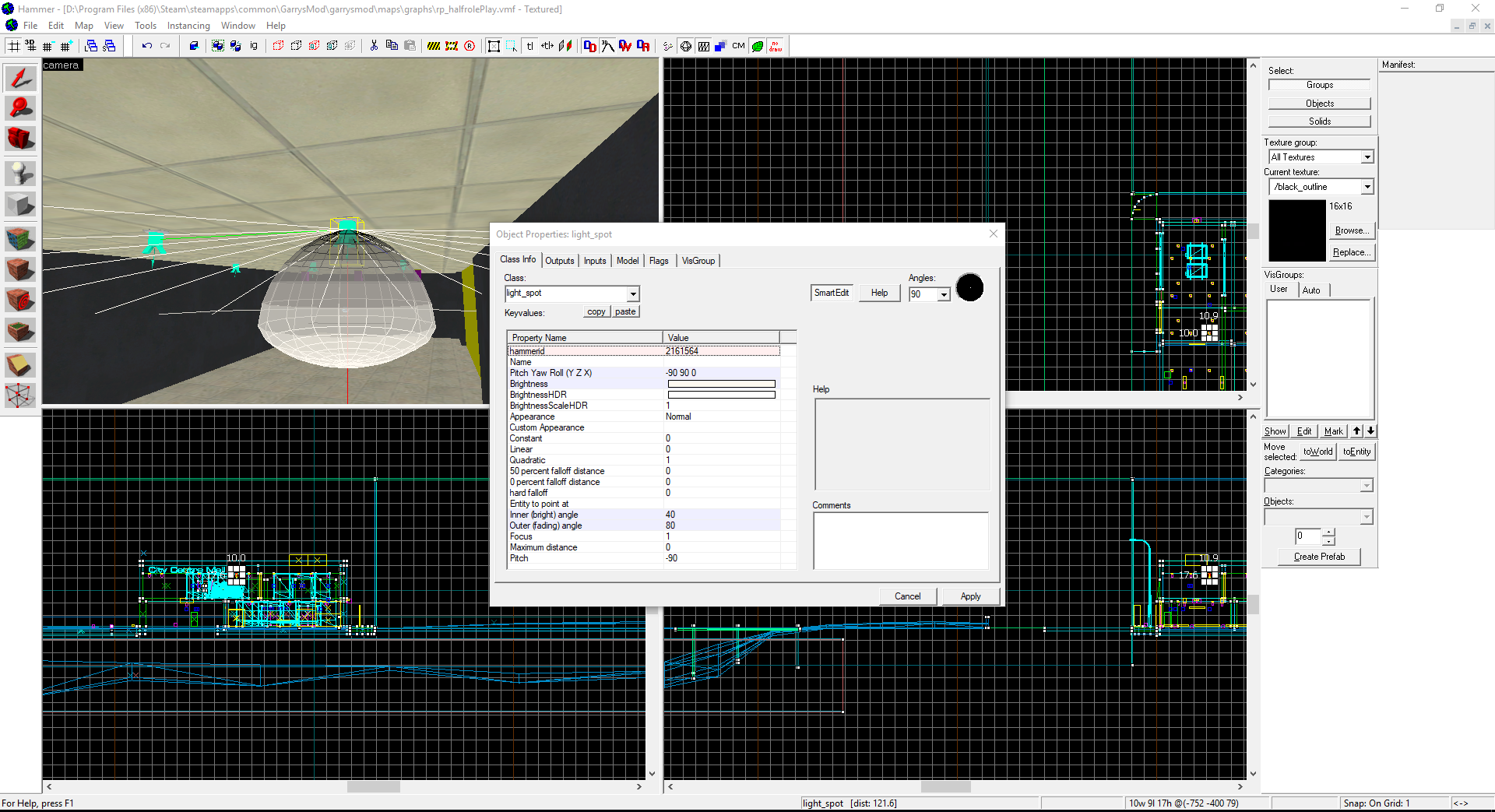Image resolution: width=1495 pixels, height=812 pixels.
Task: Switch to the VisGroup tab
Action: pos(698,261)
